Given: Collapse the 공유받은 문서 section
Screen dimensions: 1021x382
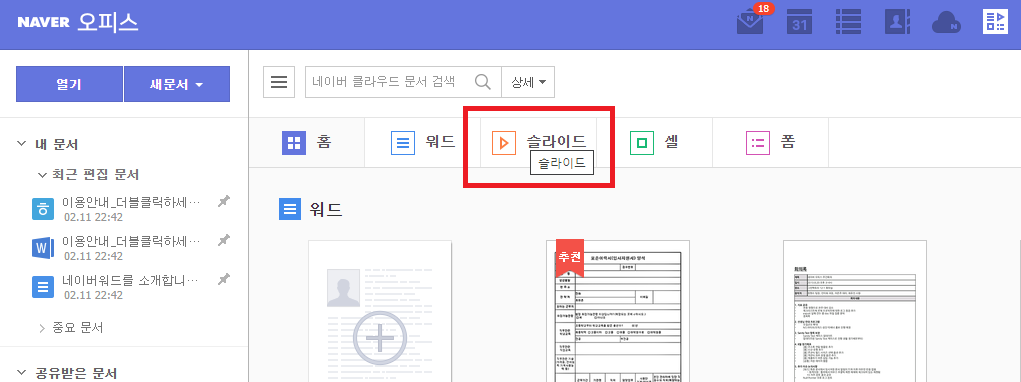Looking at the screenshot, I should point(21,373).
